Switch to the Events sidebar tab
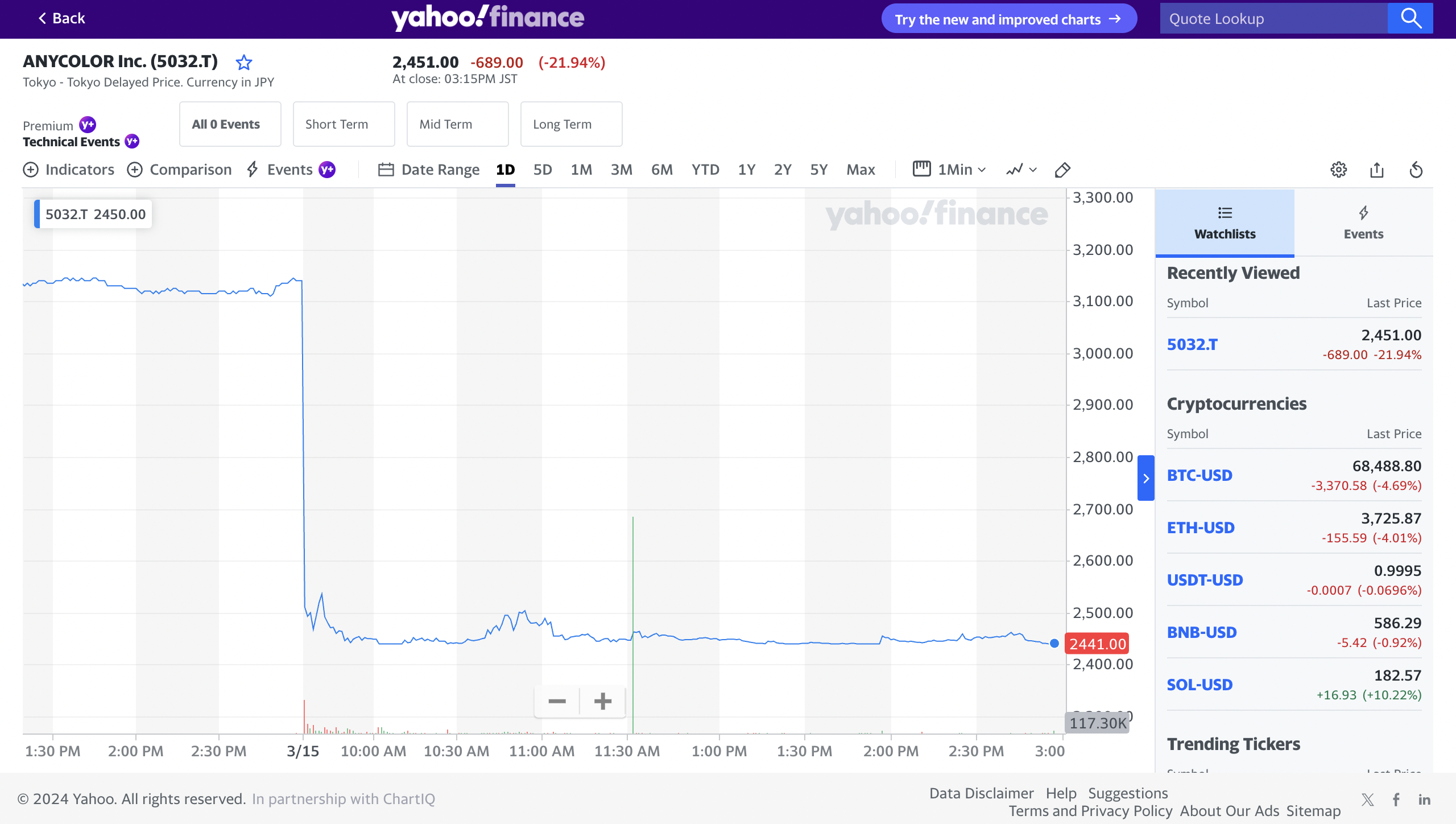Image resolution: width=1456 pixels, height=824 pixels. point(1363,223)
